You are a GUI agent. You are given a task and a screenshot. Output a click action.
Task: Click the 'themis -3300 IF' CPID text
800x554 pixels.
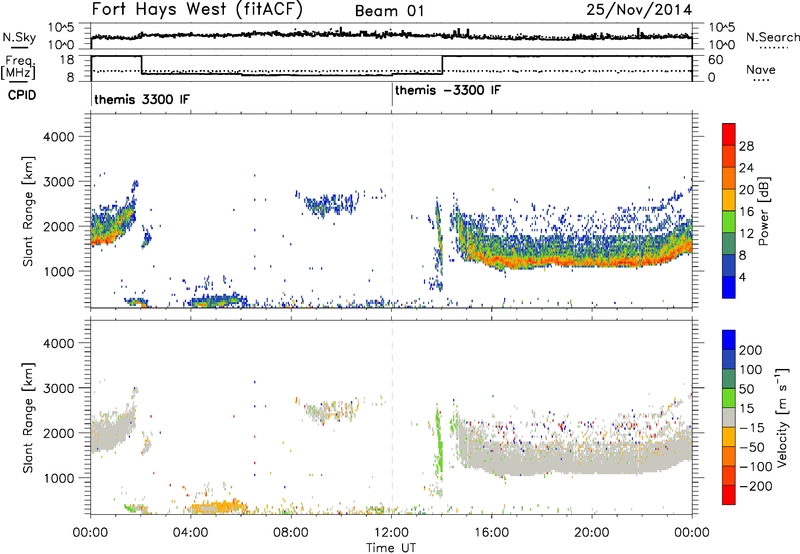448,90
